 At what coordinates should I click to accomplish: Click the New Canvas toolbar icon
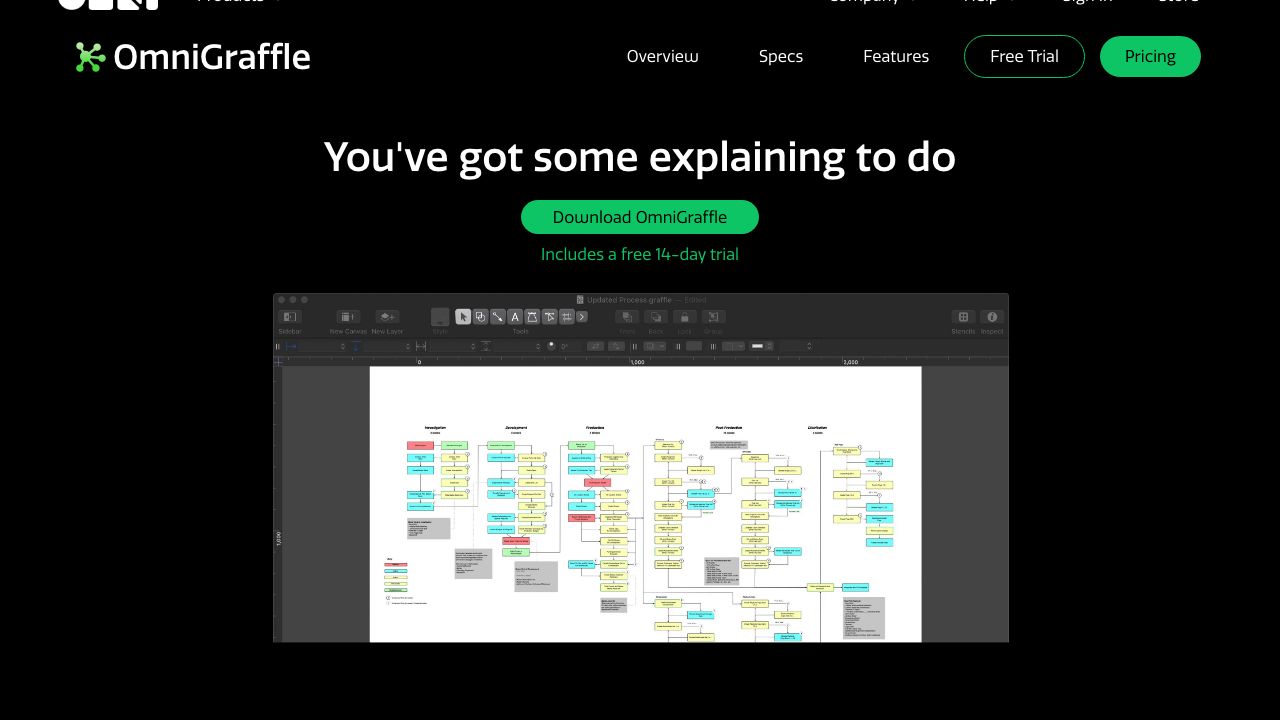tap(348, 317)
